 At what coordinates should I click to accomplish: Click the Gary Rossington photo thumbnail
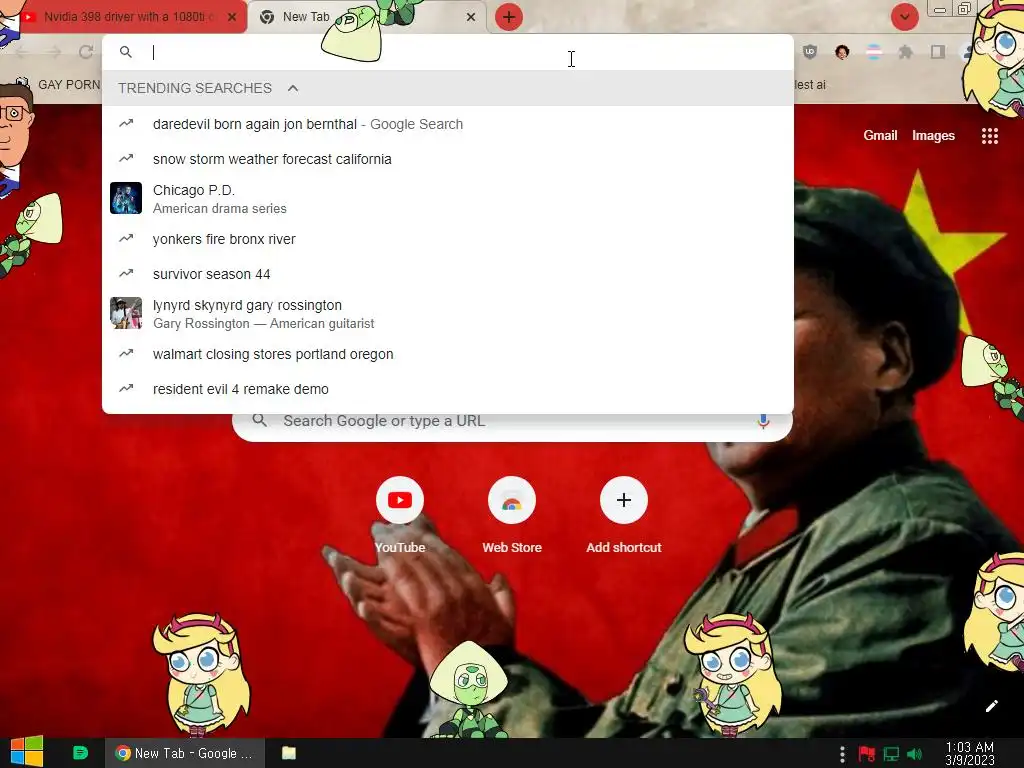click(x=126, y=313)
